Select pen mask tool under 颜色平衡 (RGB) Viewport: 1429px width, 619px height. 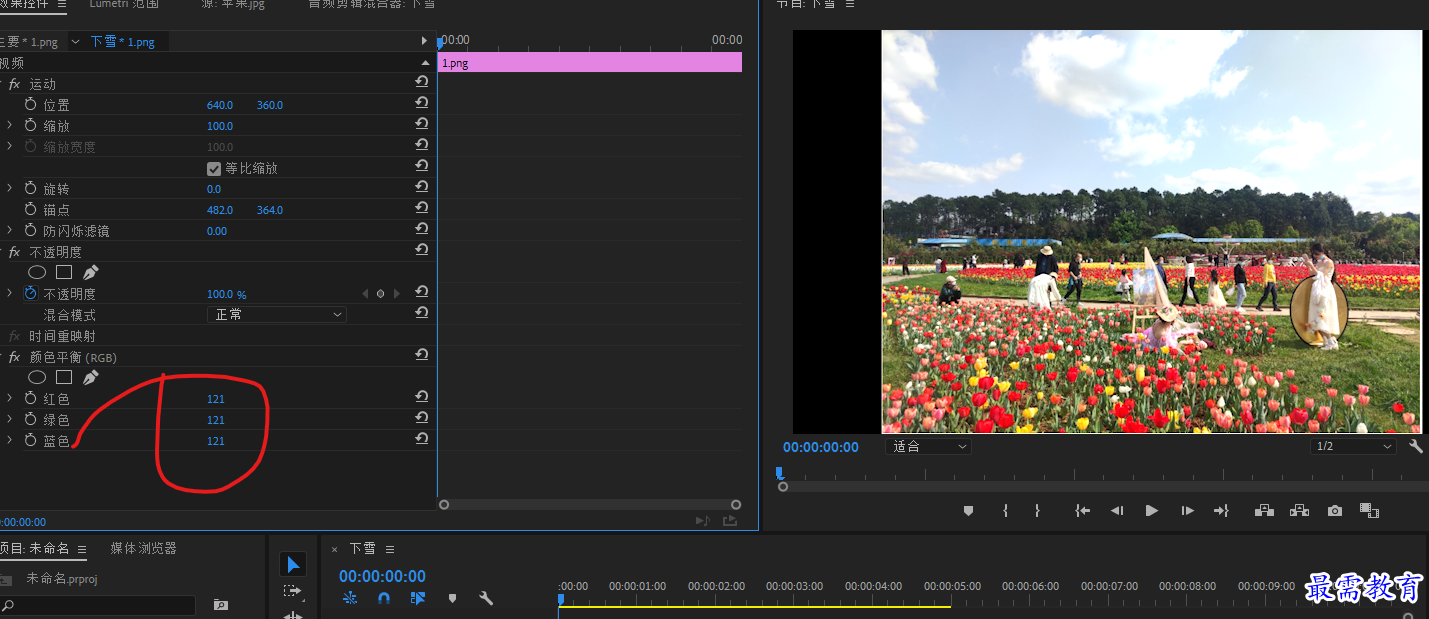pyautogui.click(x=91, y=377)
